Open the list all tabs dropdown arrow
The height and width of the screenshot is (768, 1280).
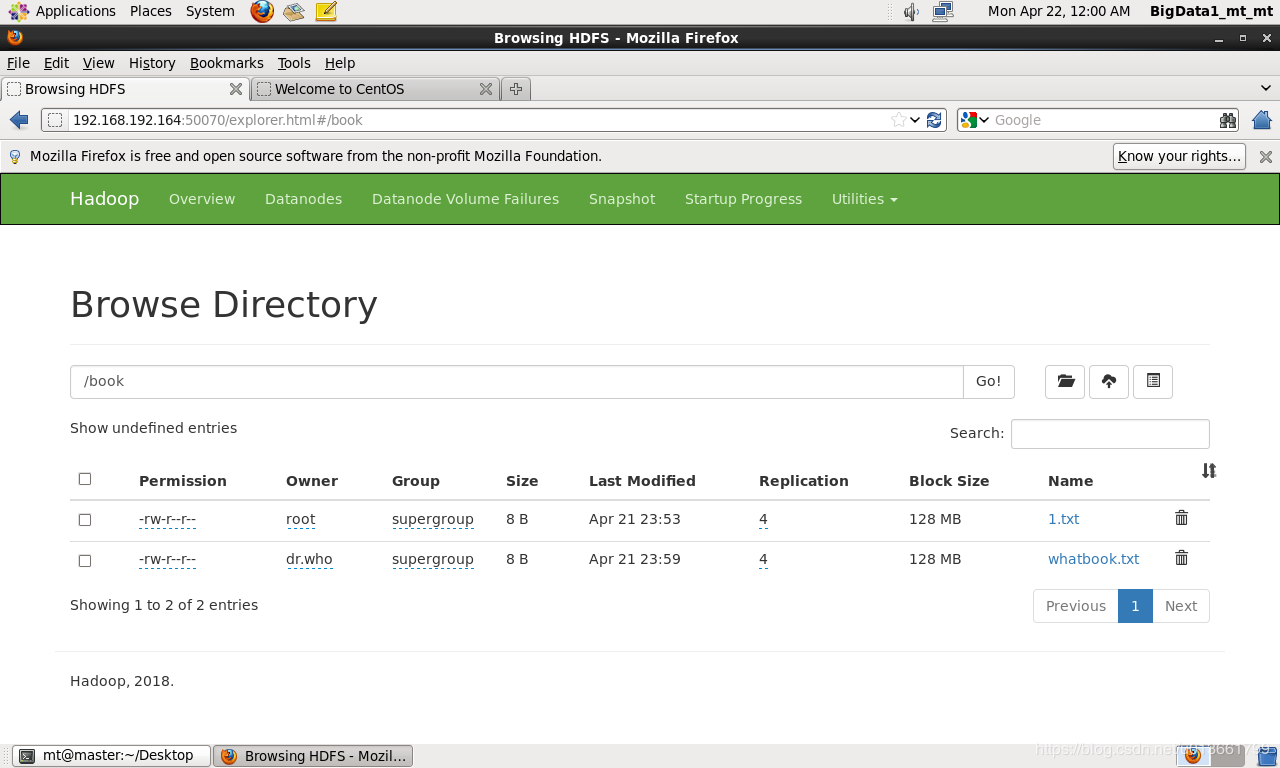(x=1266, y=89)
